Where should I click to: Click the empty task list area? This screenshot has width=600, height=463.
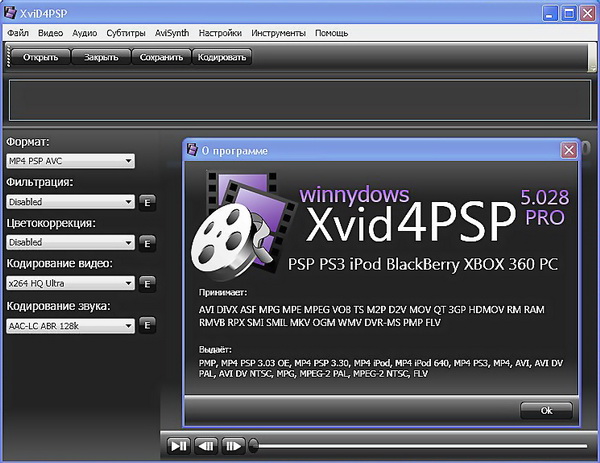coord(300,100)
